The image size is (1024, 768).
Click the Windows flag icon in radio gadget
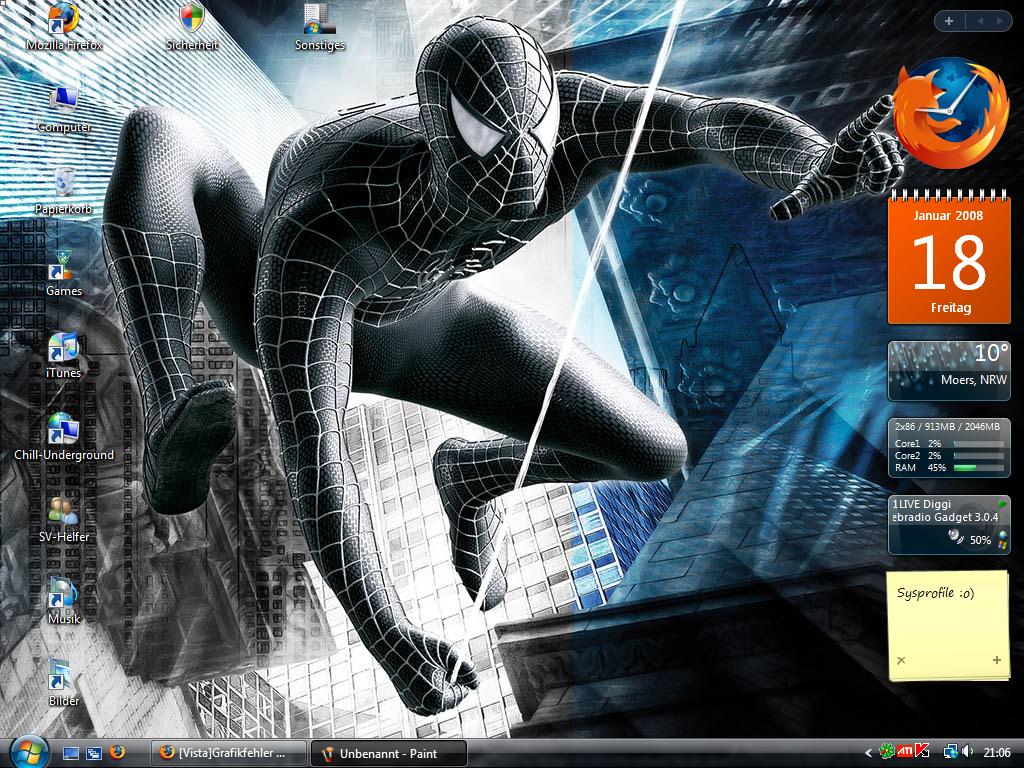1004,545
